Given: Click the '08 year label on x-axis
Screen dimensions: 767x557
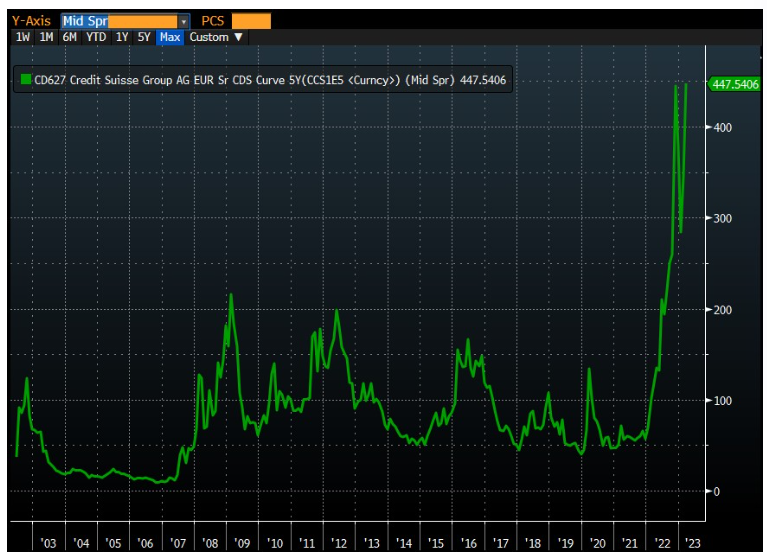Looking at the screenshot, I should tap(210, 543).
